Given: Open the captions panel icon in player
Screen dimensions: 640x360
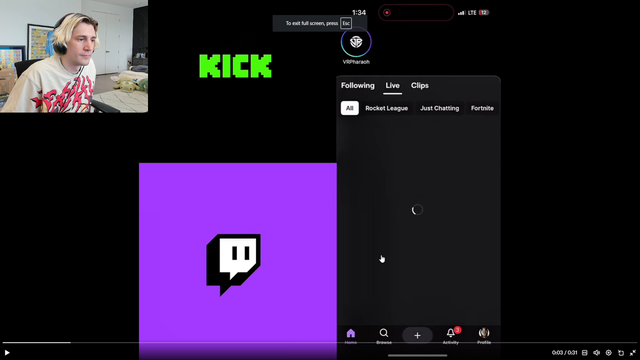Looking at the screenshot, I should 584,353.
